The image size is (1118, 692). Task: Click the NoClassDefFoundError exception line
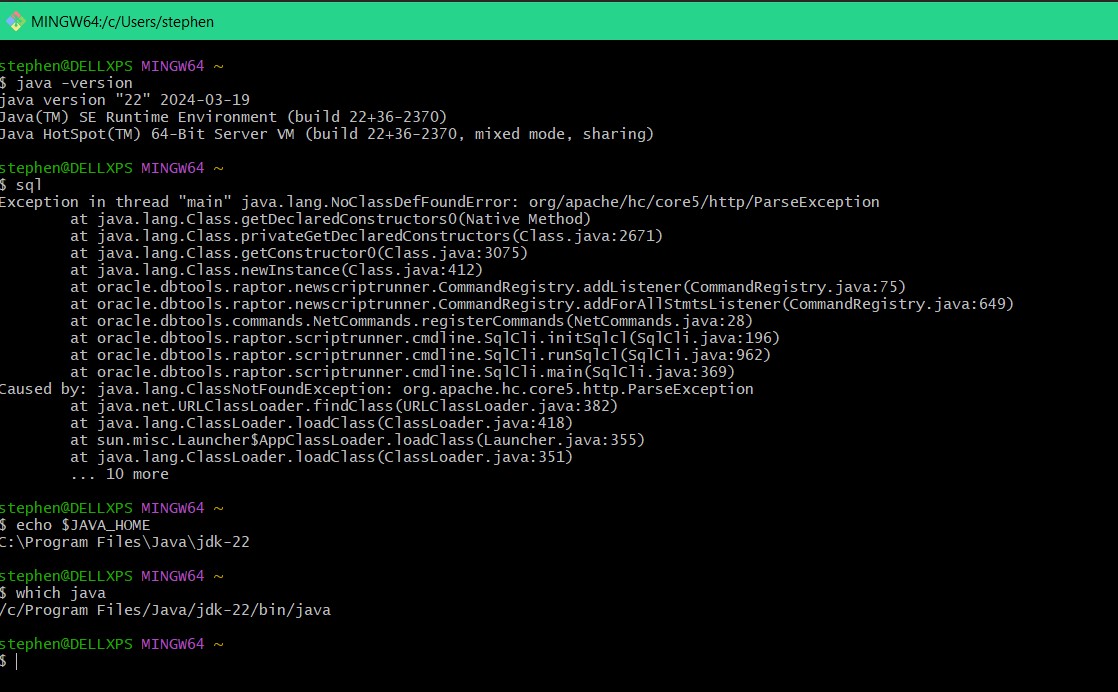pos(439,202)
